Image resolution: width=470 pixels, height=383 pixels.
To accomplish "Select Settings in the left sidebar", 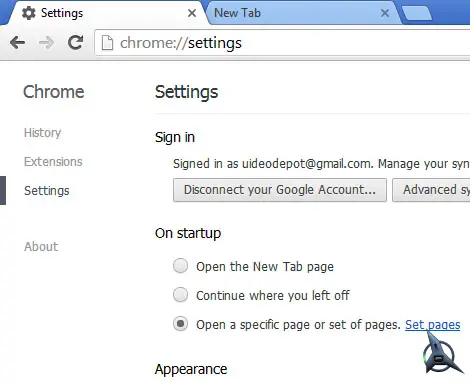I will click(x=47, y=191).
